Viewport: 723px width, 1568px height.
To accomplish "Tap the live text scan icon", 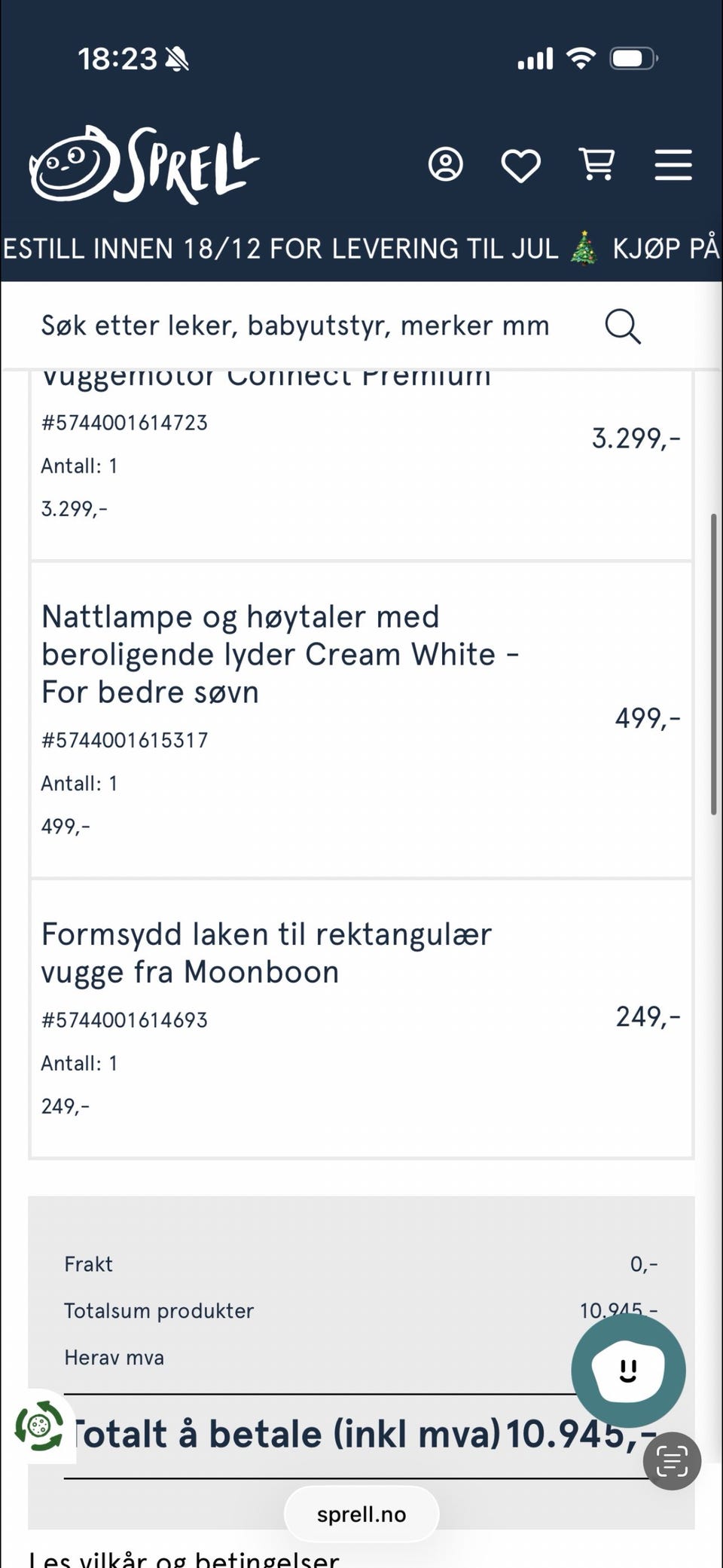I will point(672,1461).
